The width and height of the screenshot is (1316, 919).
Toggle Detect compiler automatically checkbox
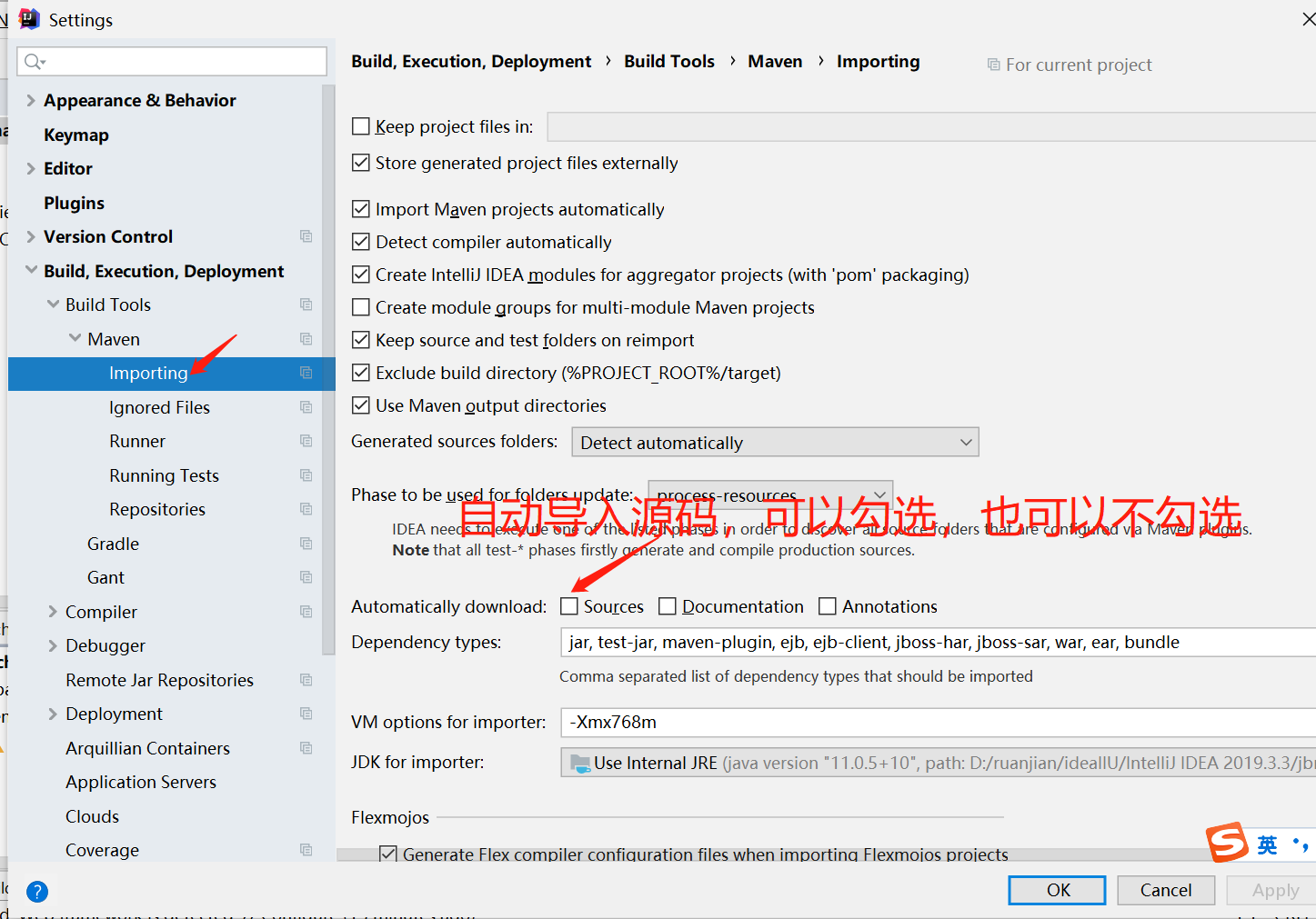coord(361,242)
